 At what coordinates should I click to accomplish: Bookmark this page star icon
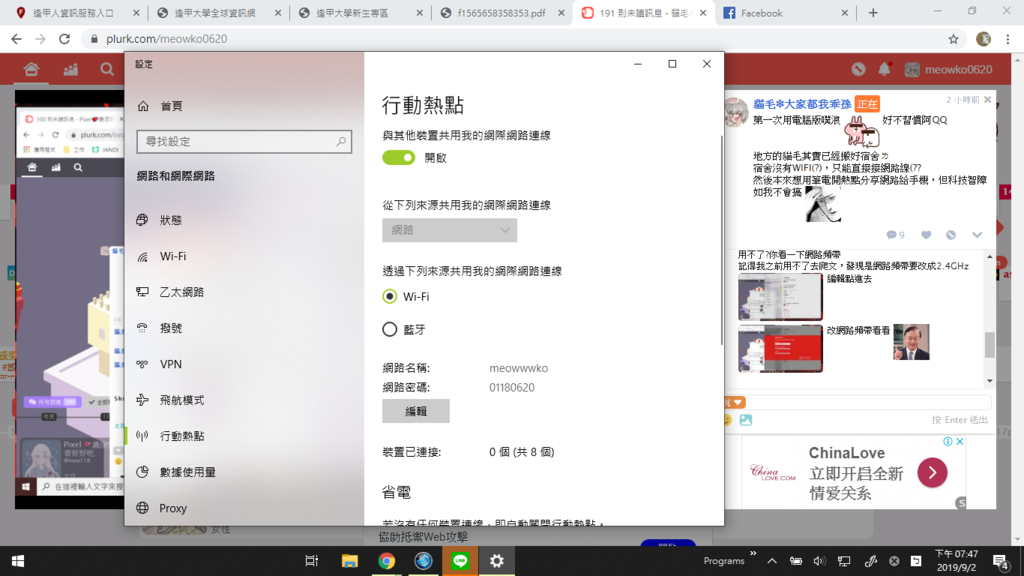[x=953, y=39]
